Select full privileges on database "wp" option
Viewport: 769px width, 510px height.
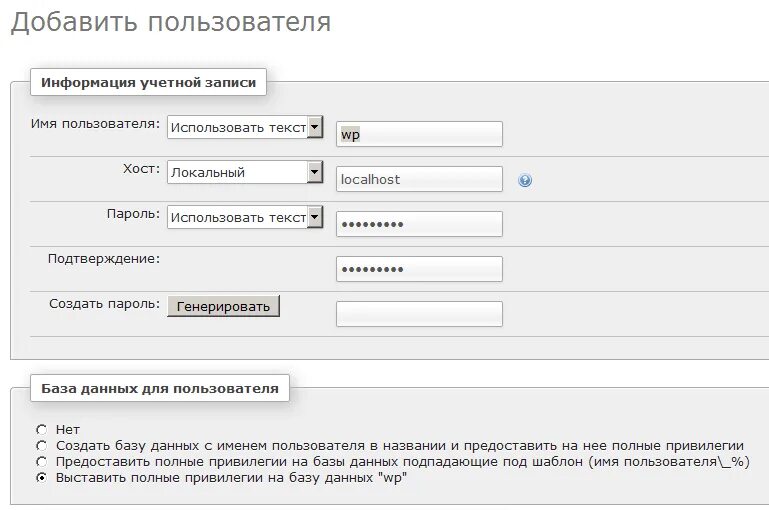pos(41,478)
